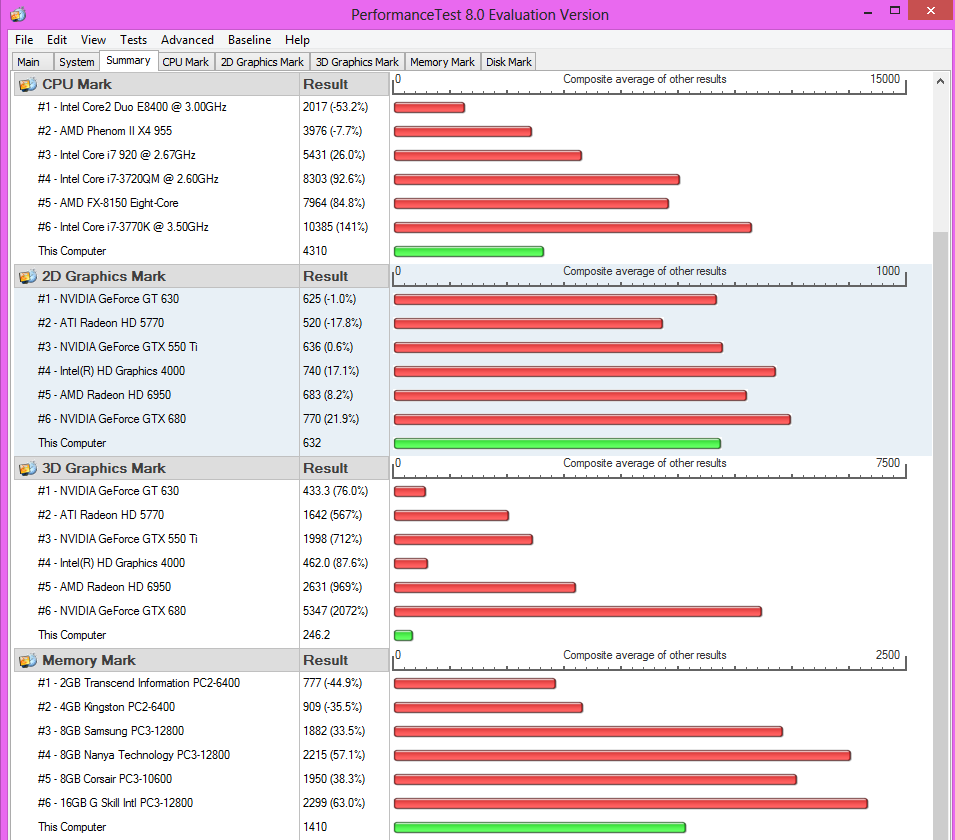
Task: Minimize the PerformanceTest window
Action: coord(868,12)
